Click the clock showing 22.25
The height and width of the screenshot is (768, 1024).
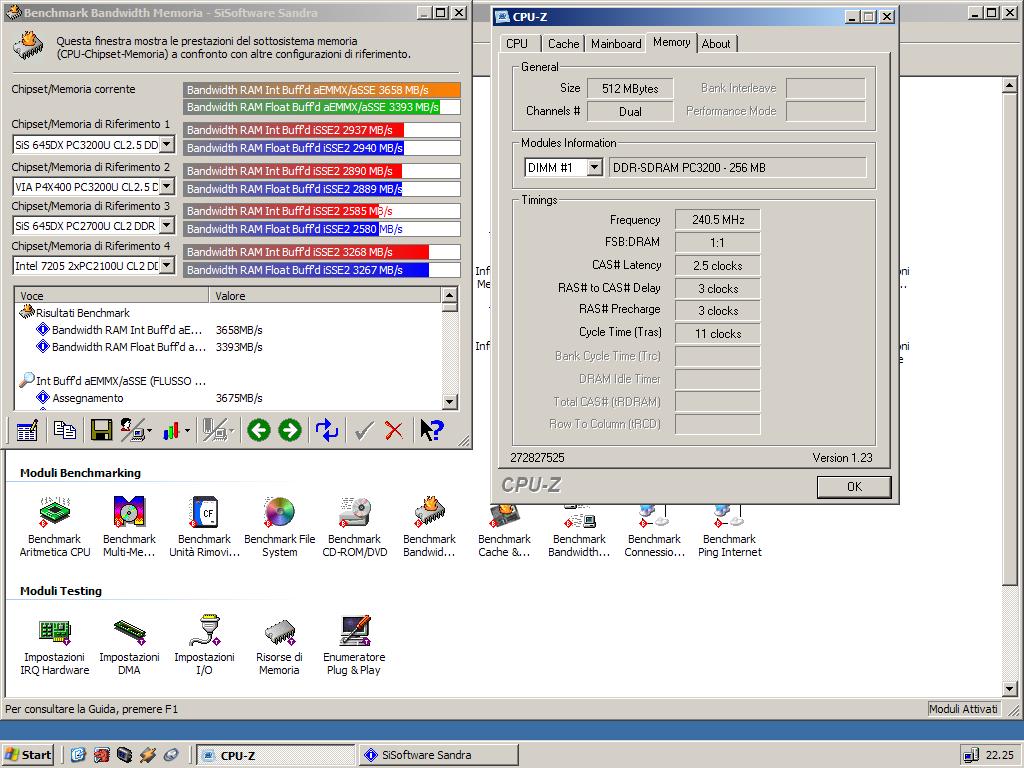click(1000, 755)
